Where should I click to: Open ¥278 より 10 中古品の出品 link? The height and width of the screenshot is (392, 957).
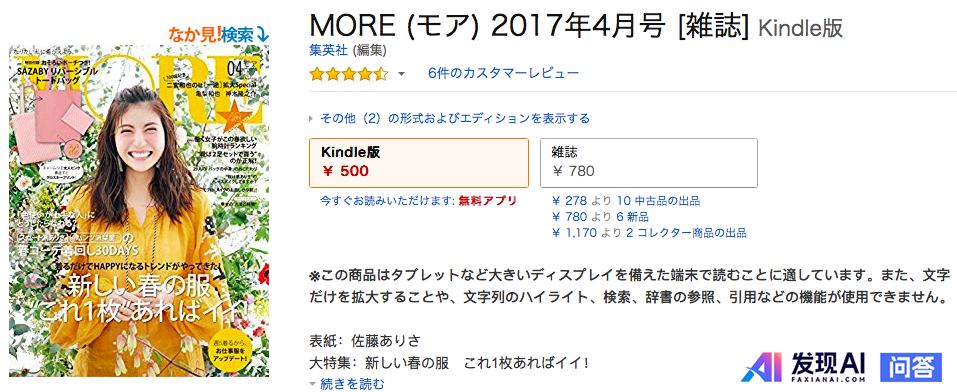click(626, 201)
